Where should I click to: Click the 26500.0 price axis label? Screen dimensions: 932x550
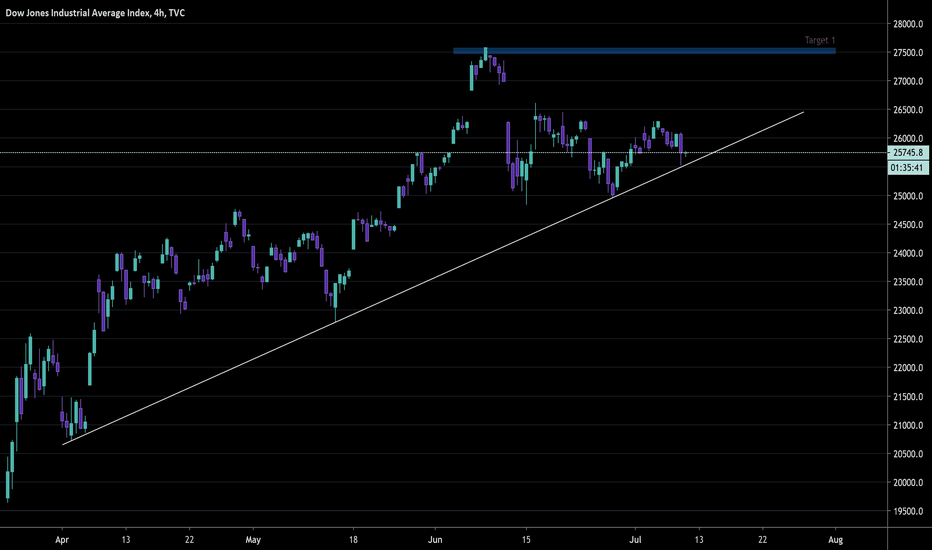908,110
